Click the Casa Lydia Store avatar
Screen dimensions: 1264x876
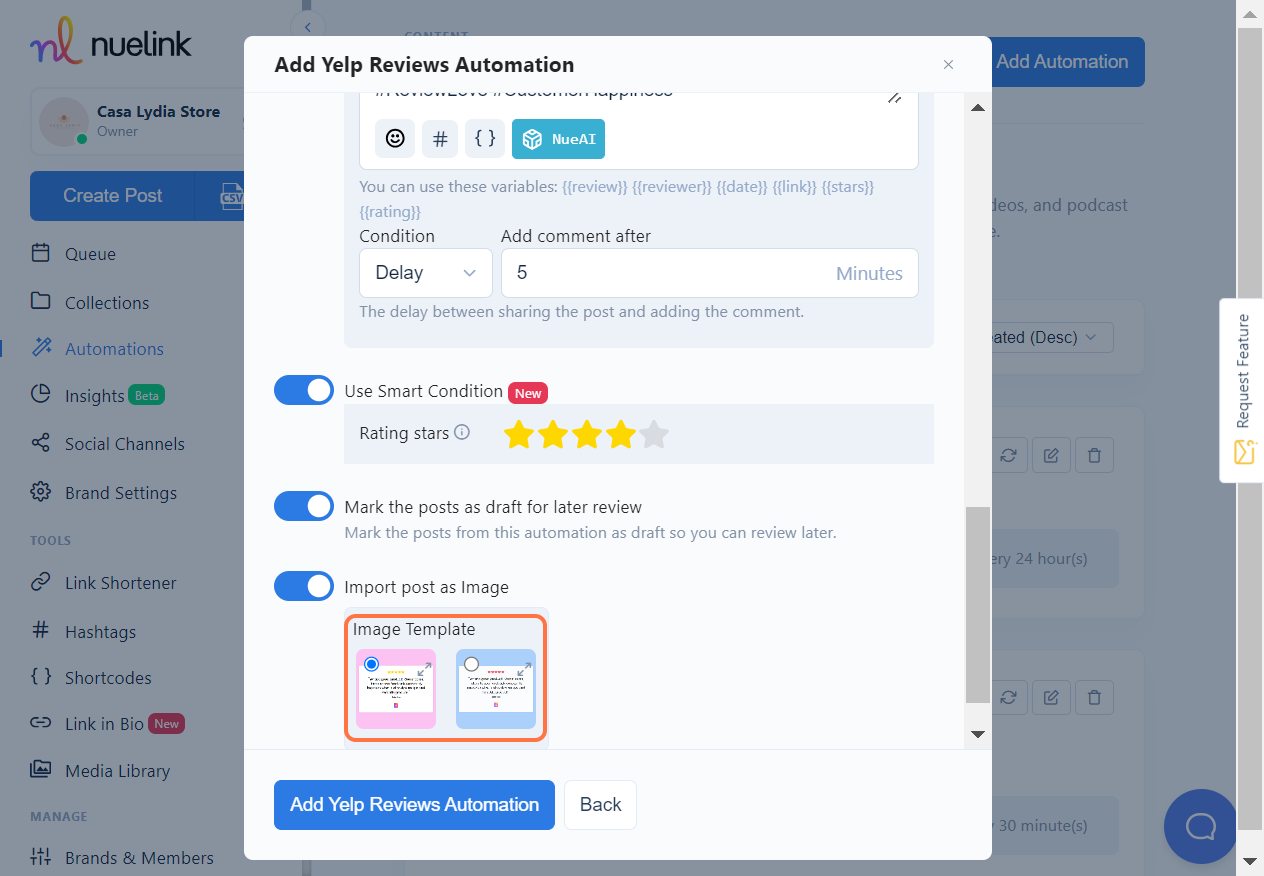(x=63, y=121)
